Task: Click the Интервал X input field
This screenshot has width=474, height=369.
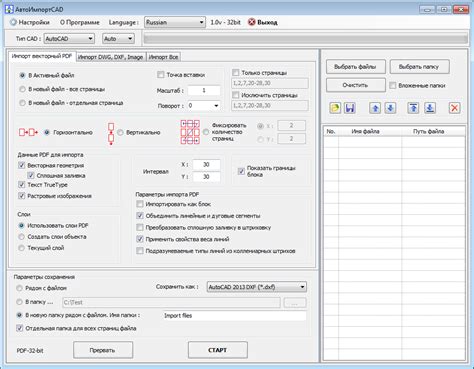Action: pyautogui.click(x=206, y=164)
